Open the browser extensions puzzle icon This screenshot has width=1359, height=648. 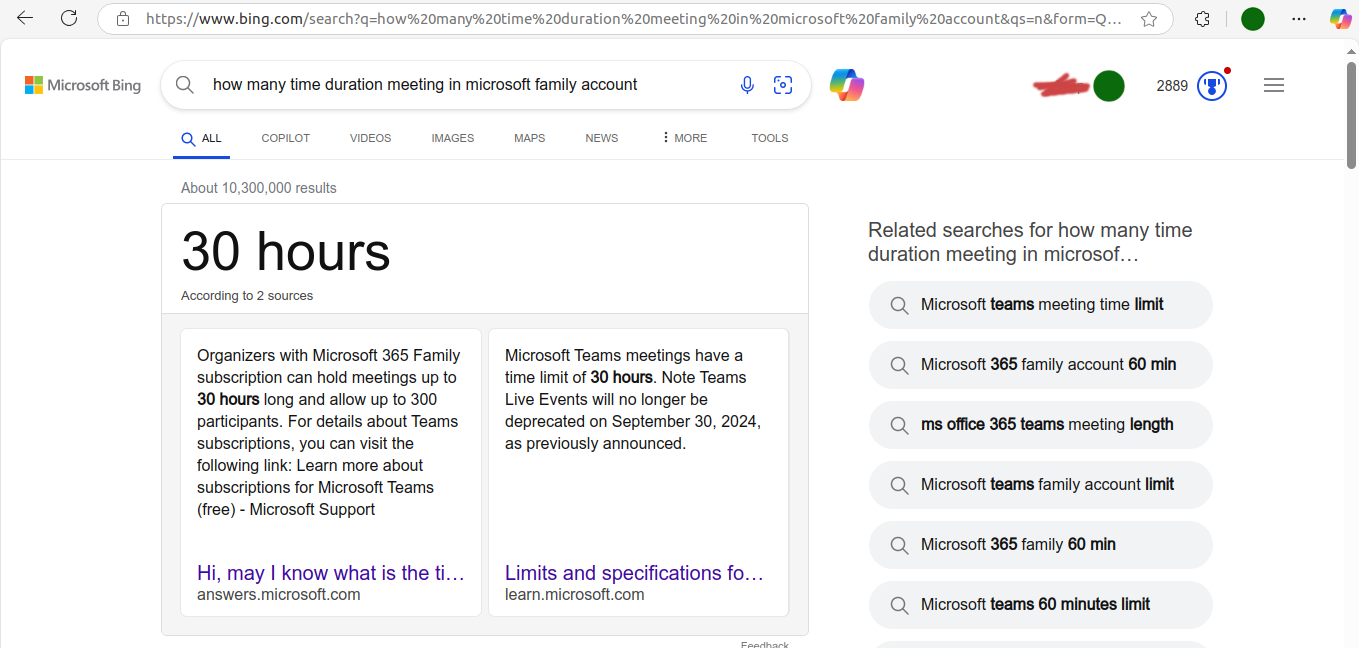(x=1203, y=18)
